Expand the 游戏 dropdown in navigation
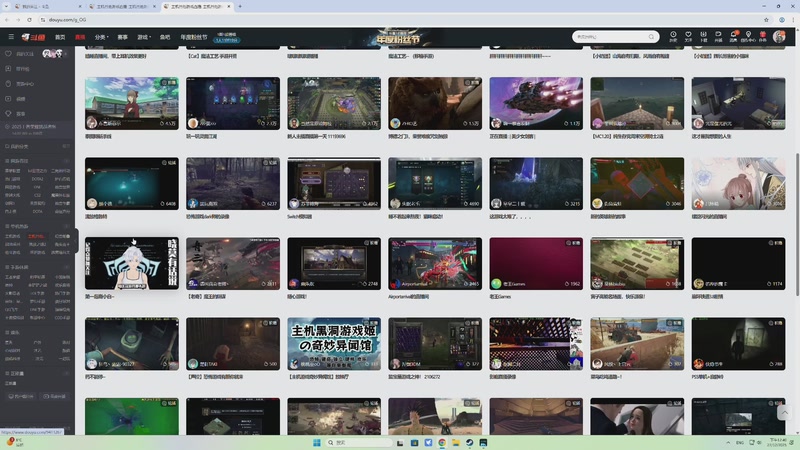The width and height of the screenshot is (800, 450). (x=144, y=37)
